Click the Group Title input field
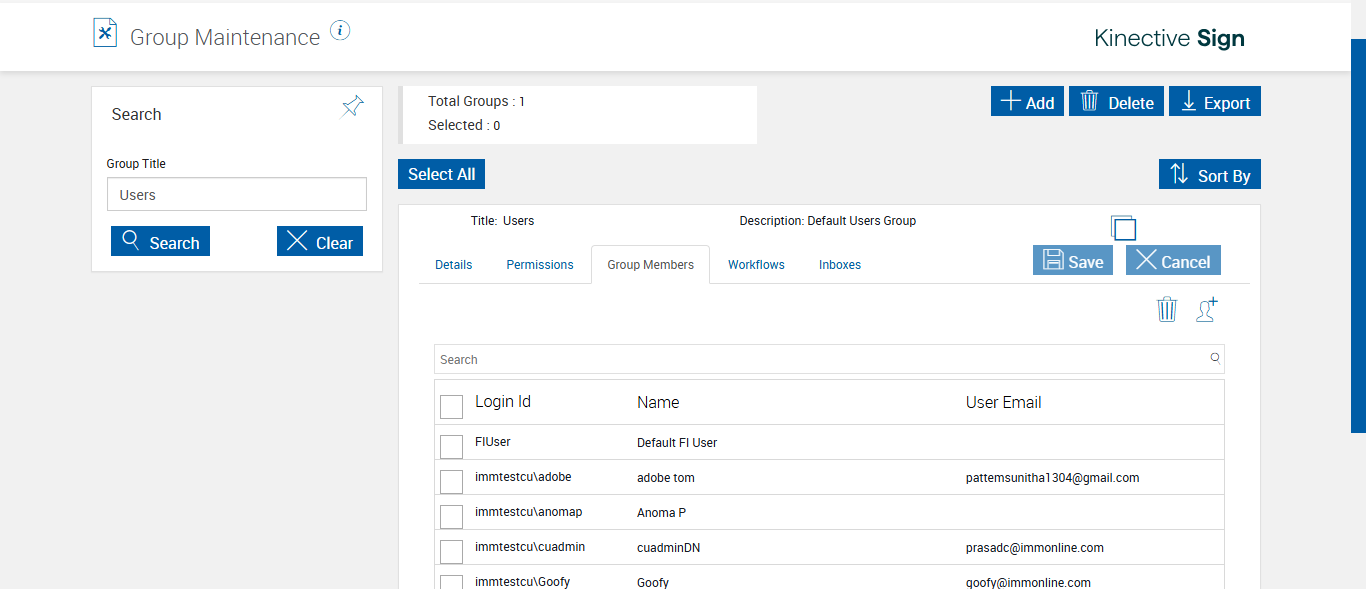Image resolution: width=1366 pixels, height=589 pixels. click(237, 194)
